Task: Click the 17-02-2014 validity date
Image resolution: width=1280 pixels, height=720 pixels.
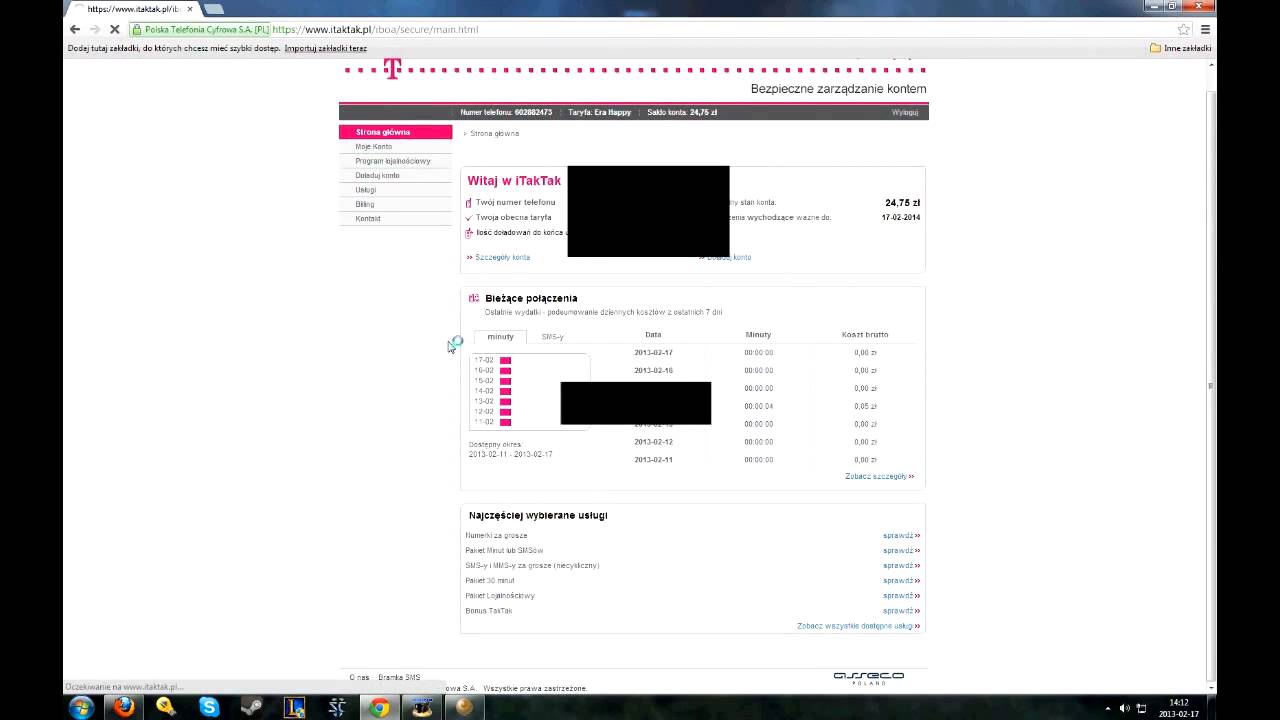Action: pos(901,217)
